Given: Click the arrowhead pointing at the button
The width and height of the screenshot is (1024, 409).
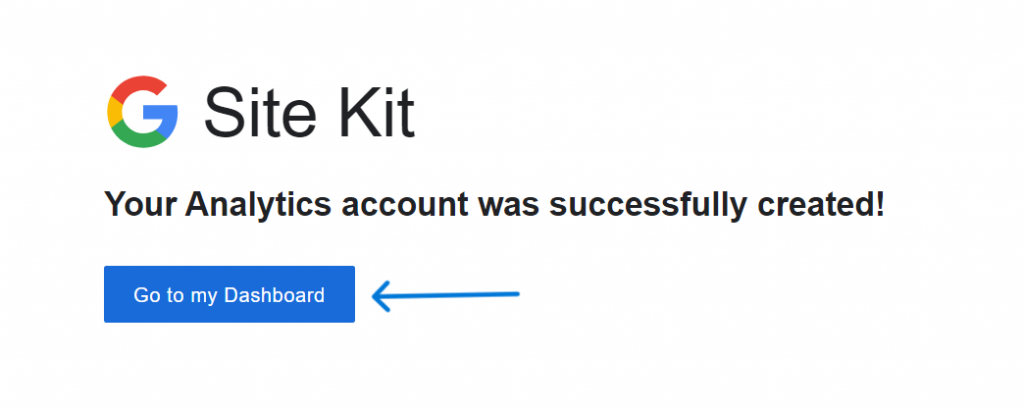Looking at the screenshot, I should tap(381, 296).
